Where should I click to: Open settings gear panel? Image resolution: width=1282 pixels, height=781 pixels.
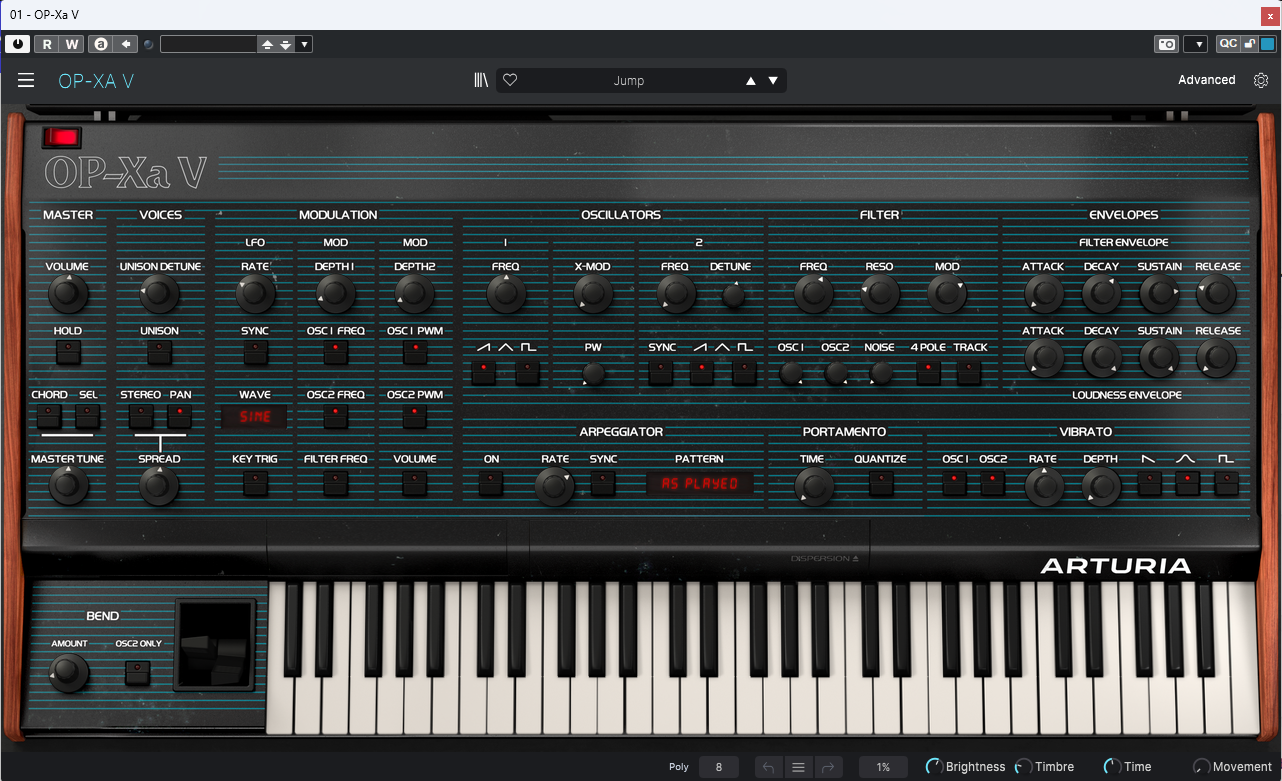pos(1261,80)
